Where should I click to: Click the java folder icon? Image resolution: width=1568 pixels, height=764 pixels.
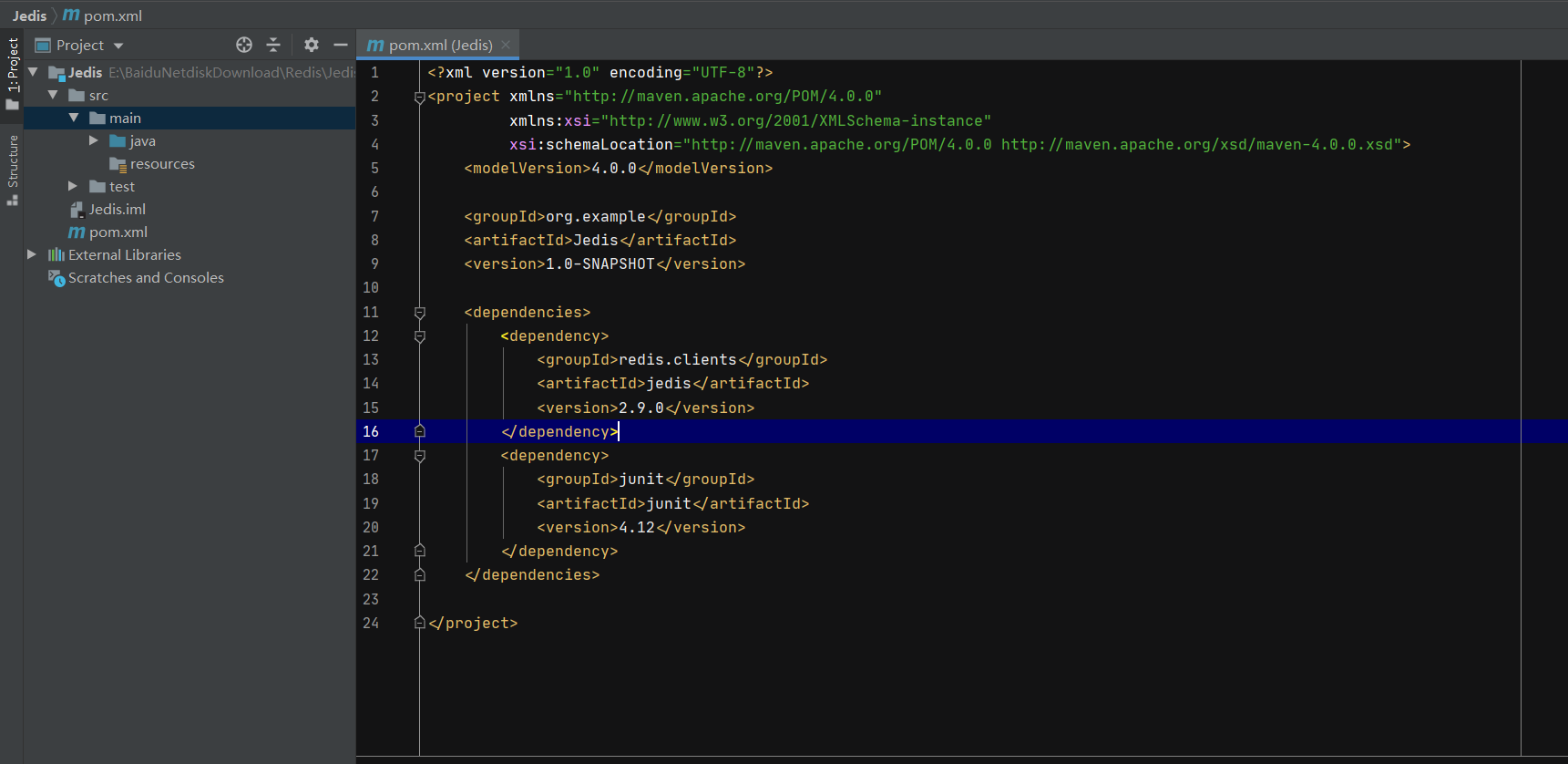point(118,140)
